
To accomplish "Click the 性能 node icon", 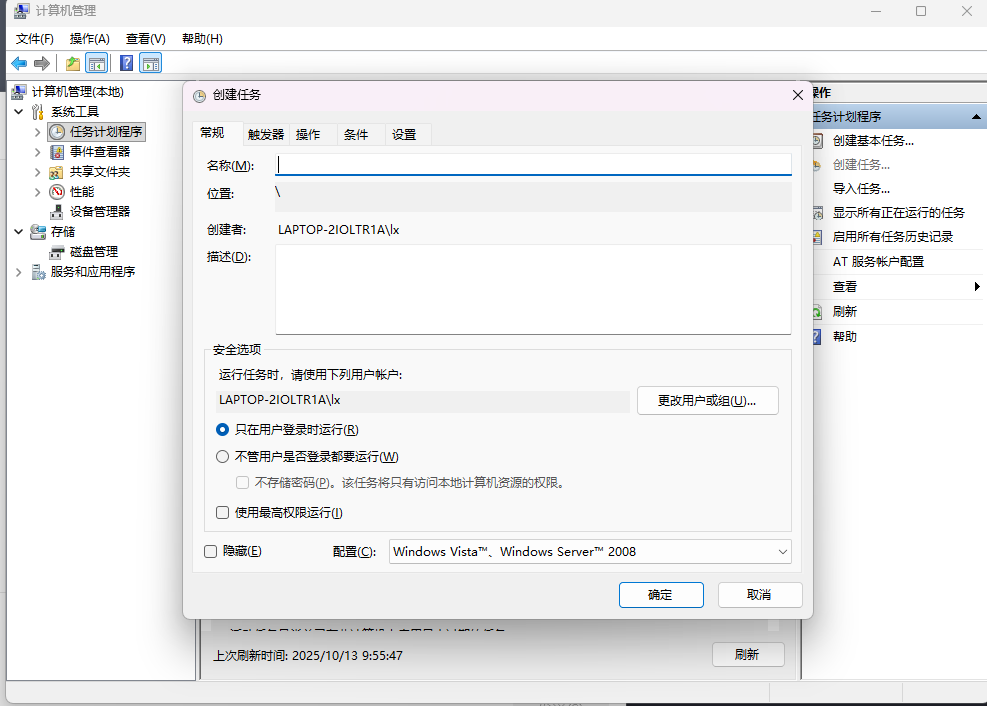I will [56, 191].
